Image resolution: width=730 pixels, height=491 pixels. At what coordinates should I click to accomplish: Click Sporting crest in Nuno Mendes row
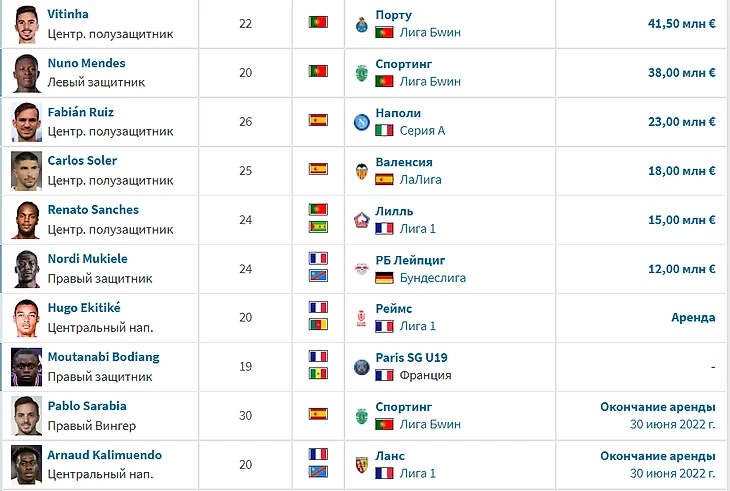tap(362, 73)
